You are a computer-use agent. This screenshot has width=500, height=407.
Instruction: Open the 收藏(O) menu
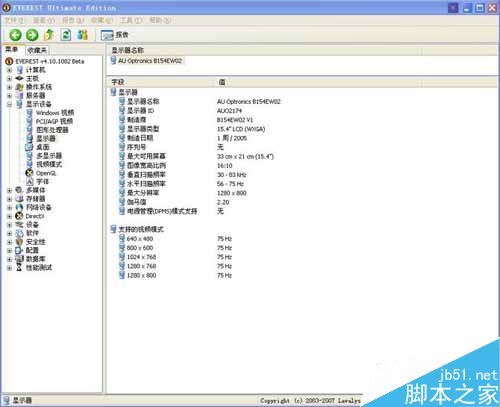tap(102, 20)
